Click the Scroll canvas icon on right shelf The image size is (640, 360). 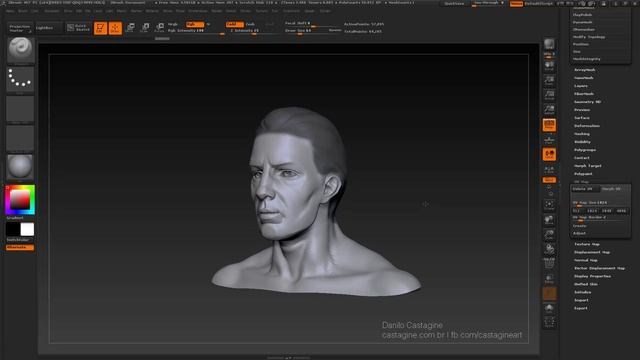coord(549,66)
